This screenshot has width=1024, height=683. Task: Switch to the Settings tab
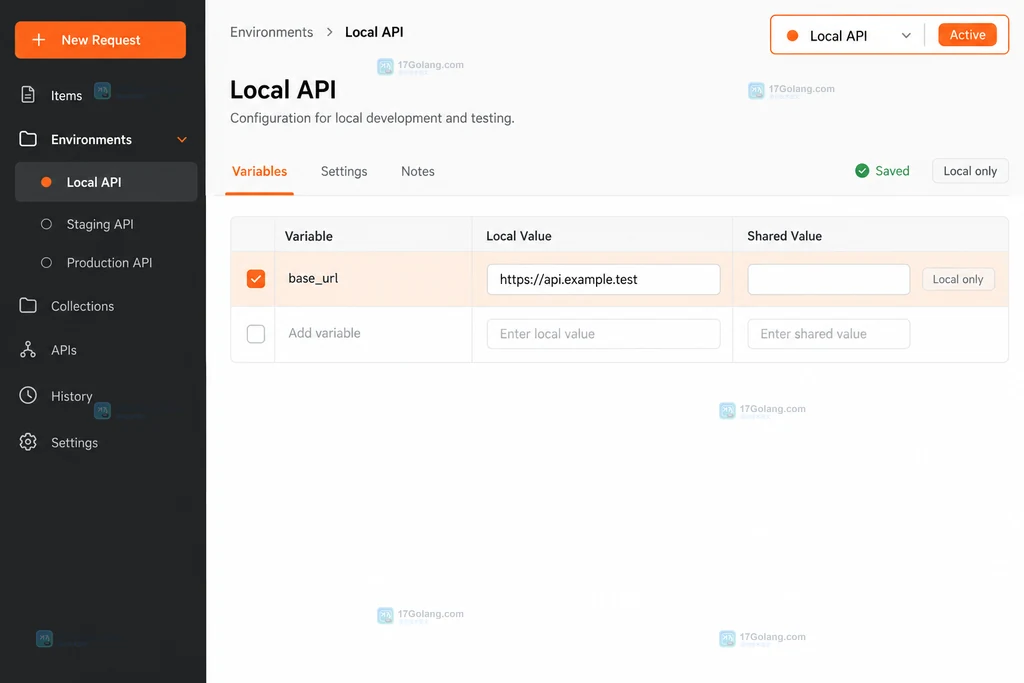coord(344,171)
